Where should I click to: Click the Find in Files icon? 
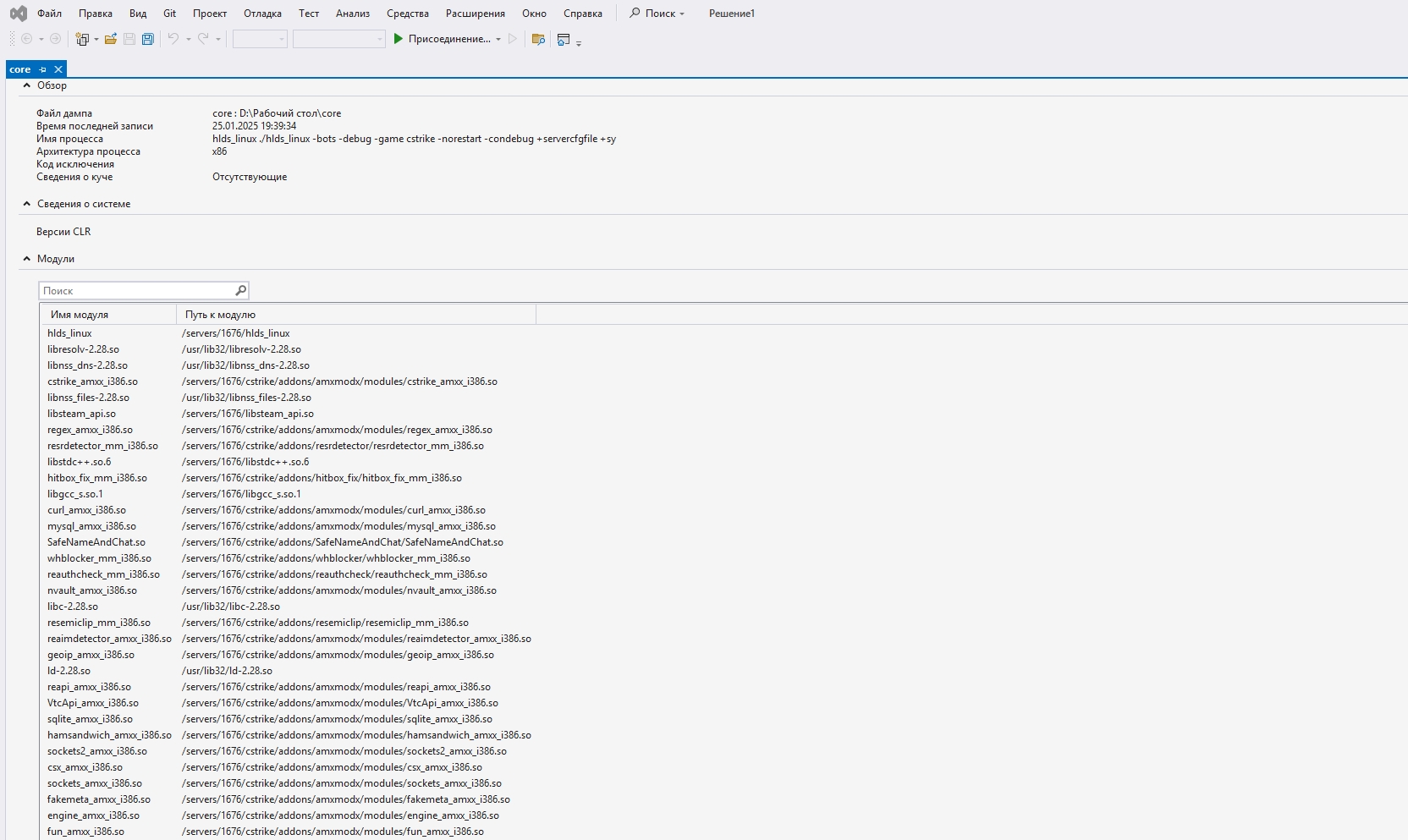pos(538,39)
